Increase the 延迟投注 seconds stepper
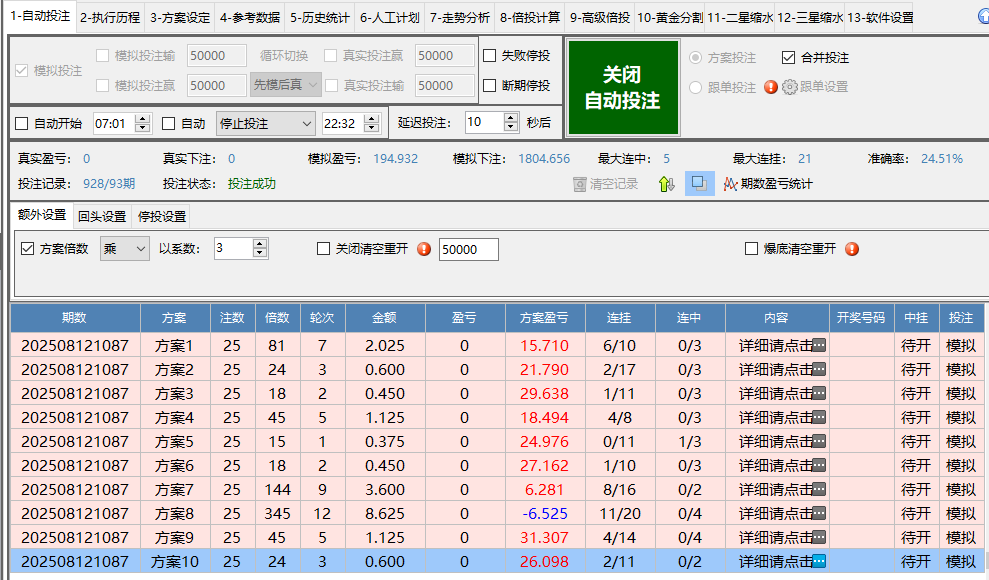 (511, 117)
